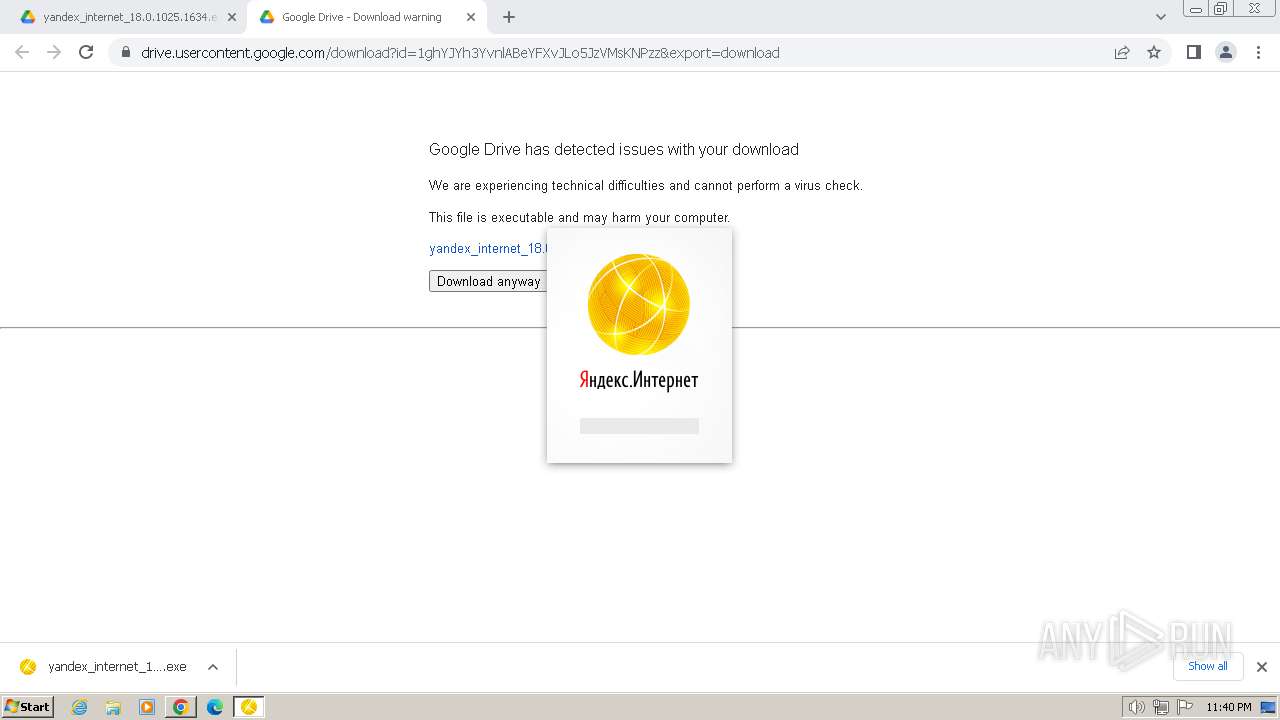This screenshot has width=1280, height=720.
Task: Open the downloaded yandex_internet exe item
Action: (103, 667)
